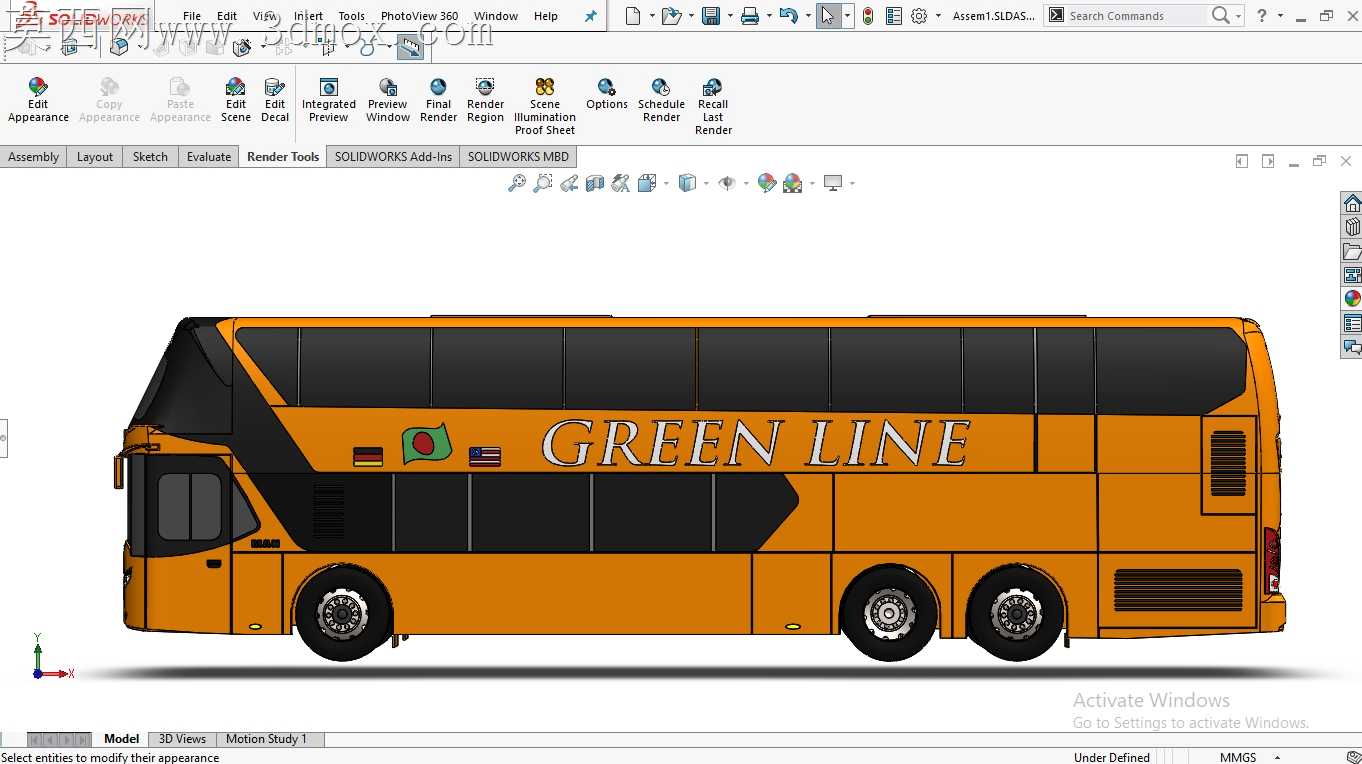Open the Edit Appearance tool
This screenshot has width=1362, height=764.
coord(38,100)
